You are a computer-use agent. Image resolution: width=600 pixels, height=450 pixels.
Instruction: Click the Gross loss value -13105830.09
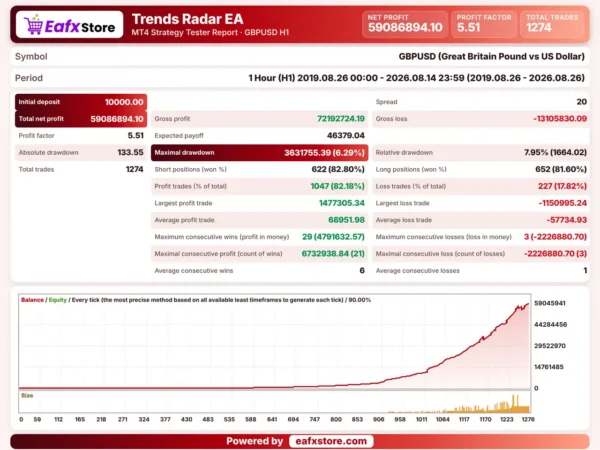pos(560,119)
